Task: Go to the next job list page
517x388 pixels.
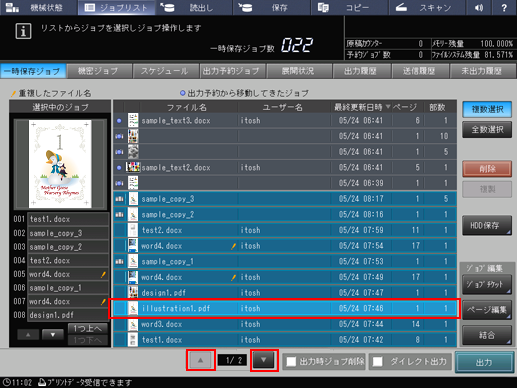Action: coord(264,360)
